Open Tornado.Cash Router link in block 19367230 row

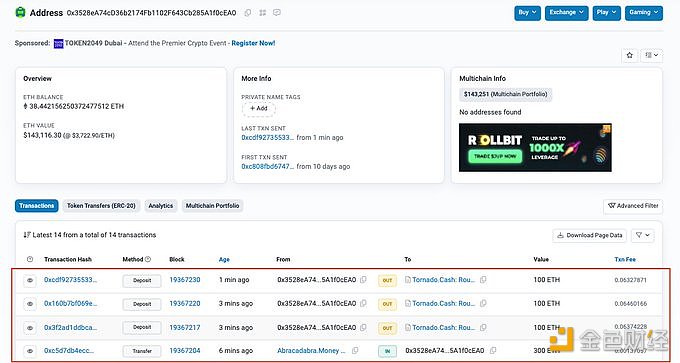point(443,280)
